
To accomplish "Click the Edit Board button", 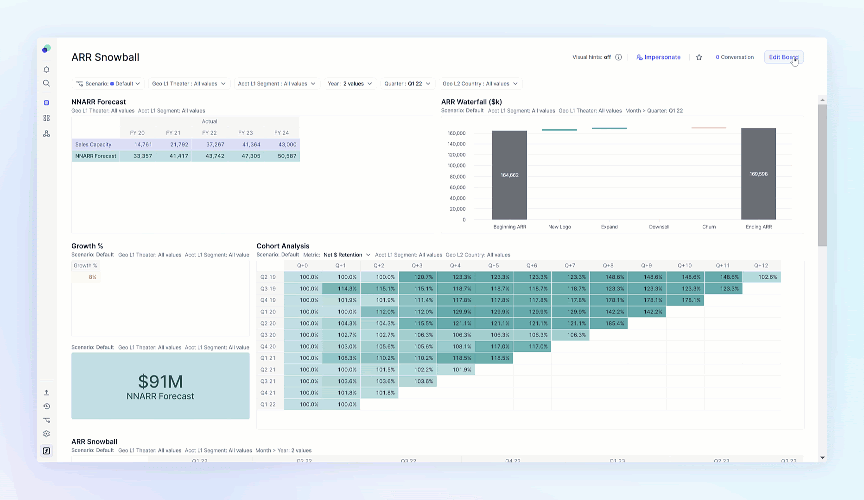I will [784, 57].
